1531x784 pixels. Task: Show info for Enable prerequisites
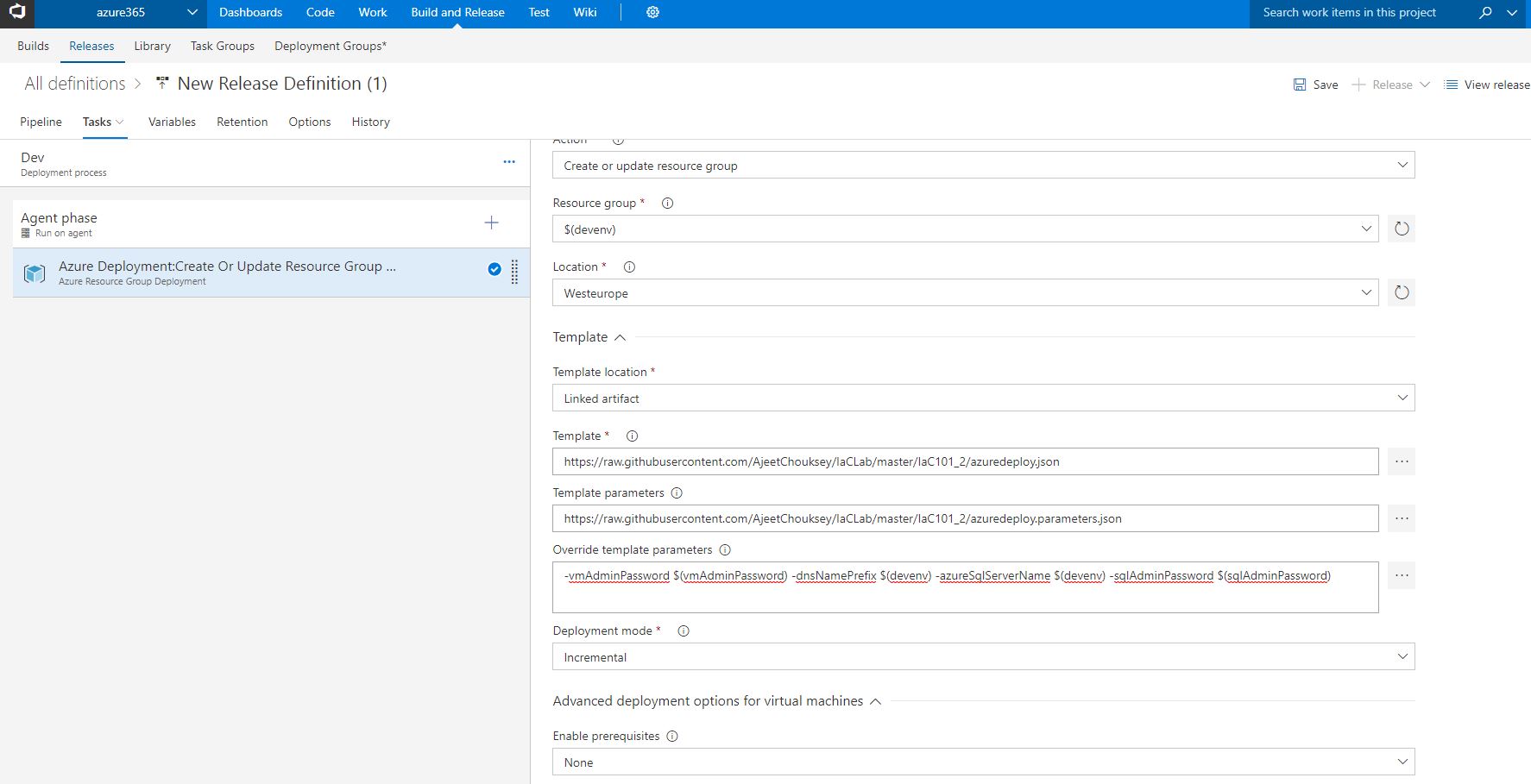click(x=672, y=737)
